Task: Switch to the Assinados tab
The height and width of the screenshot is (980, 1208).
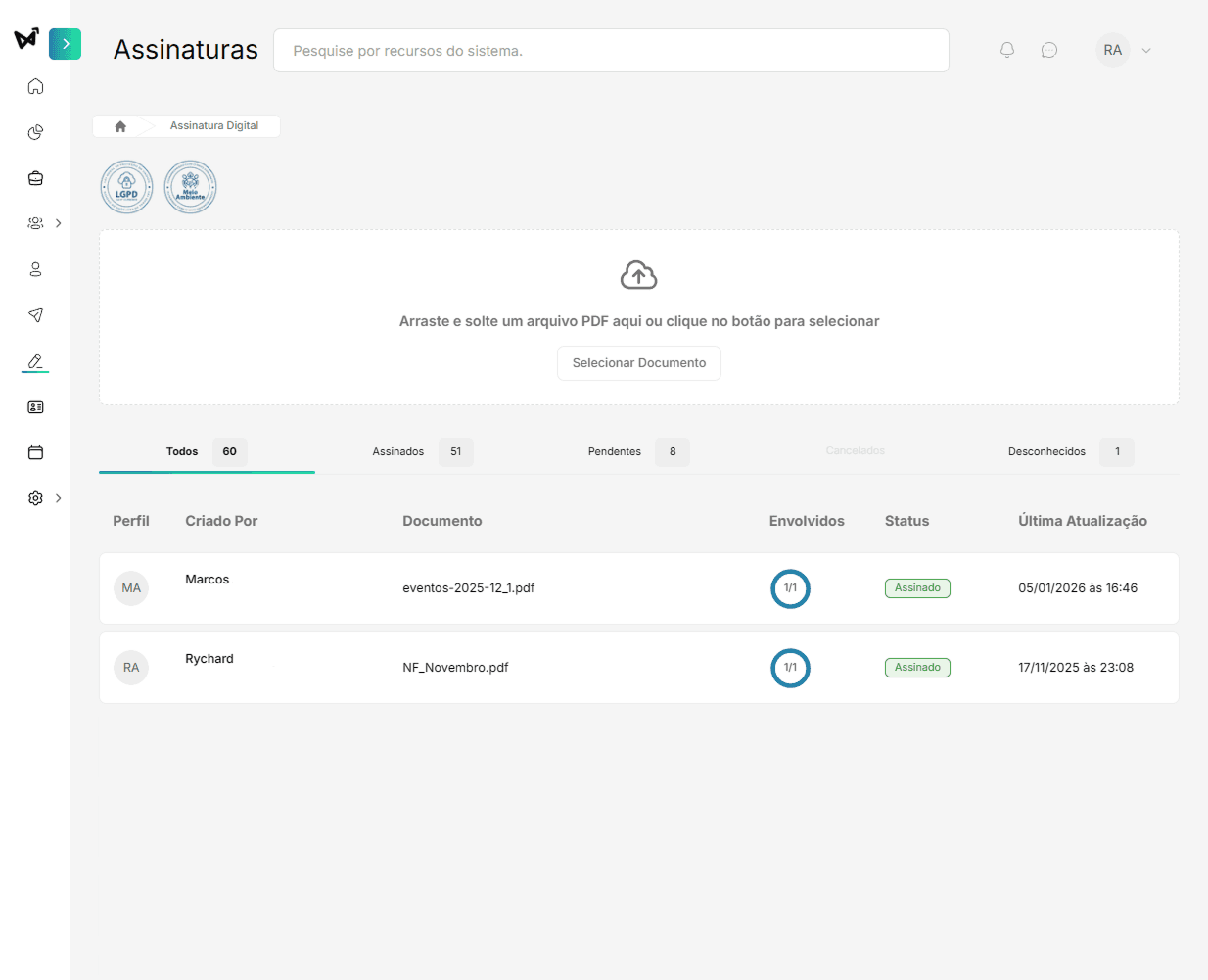Action: [x=398, y=451]
